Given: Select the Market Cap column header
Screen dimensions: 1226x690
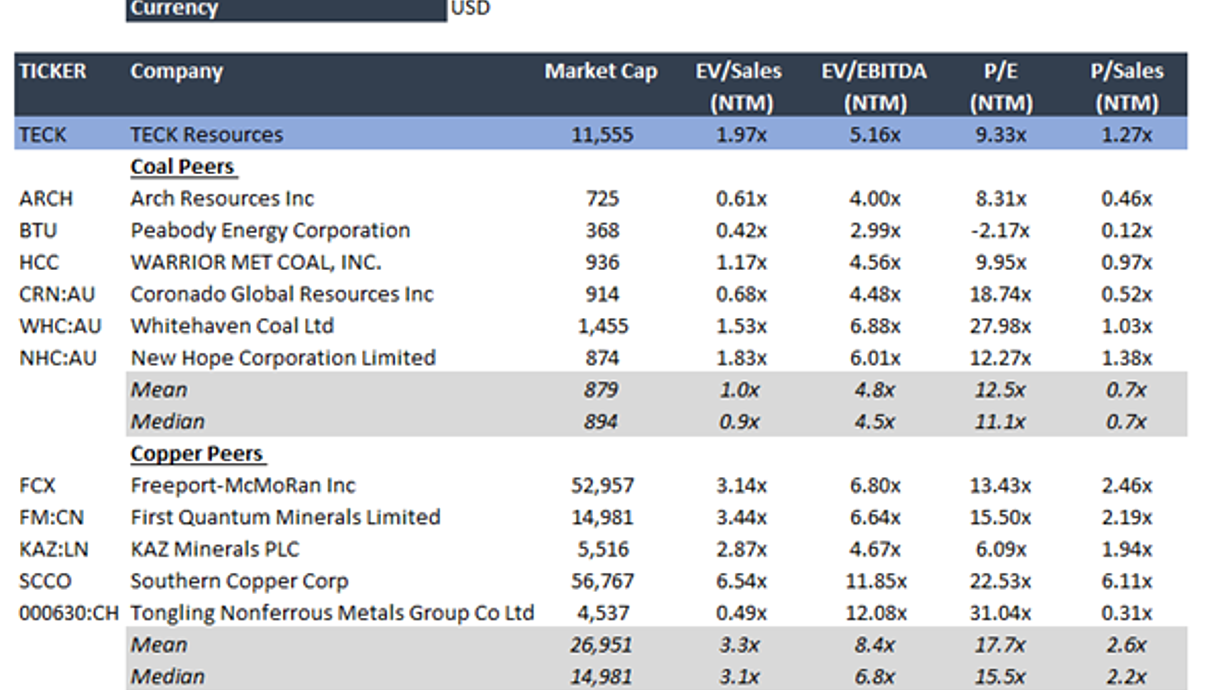Looking at the screenshot, I should coord(601,71).
